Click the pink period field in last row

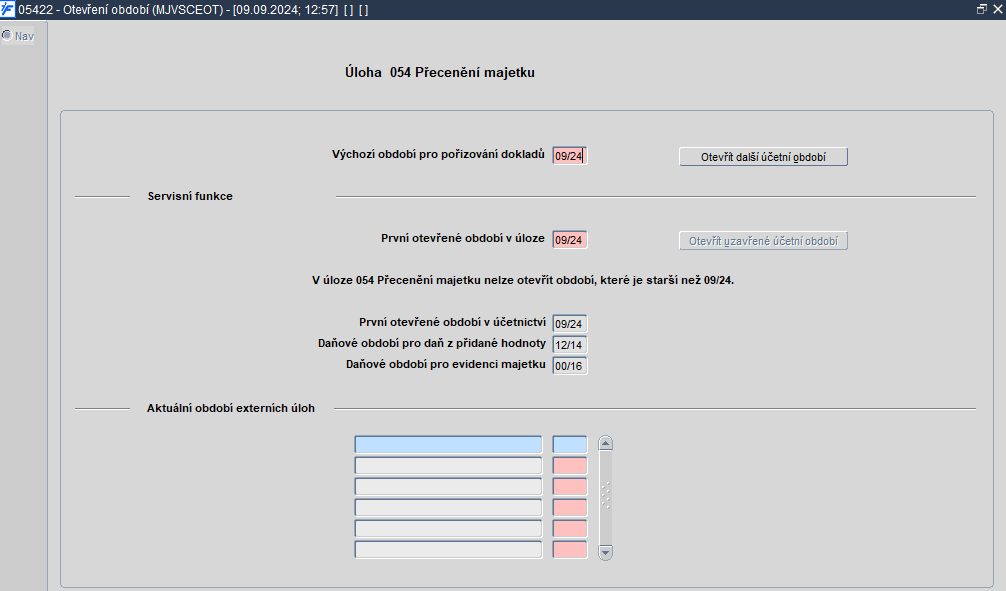(x=570, y=549)
